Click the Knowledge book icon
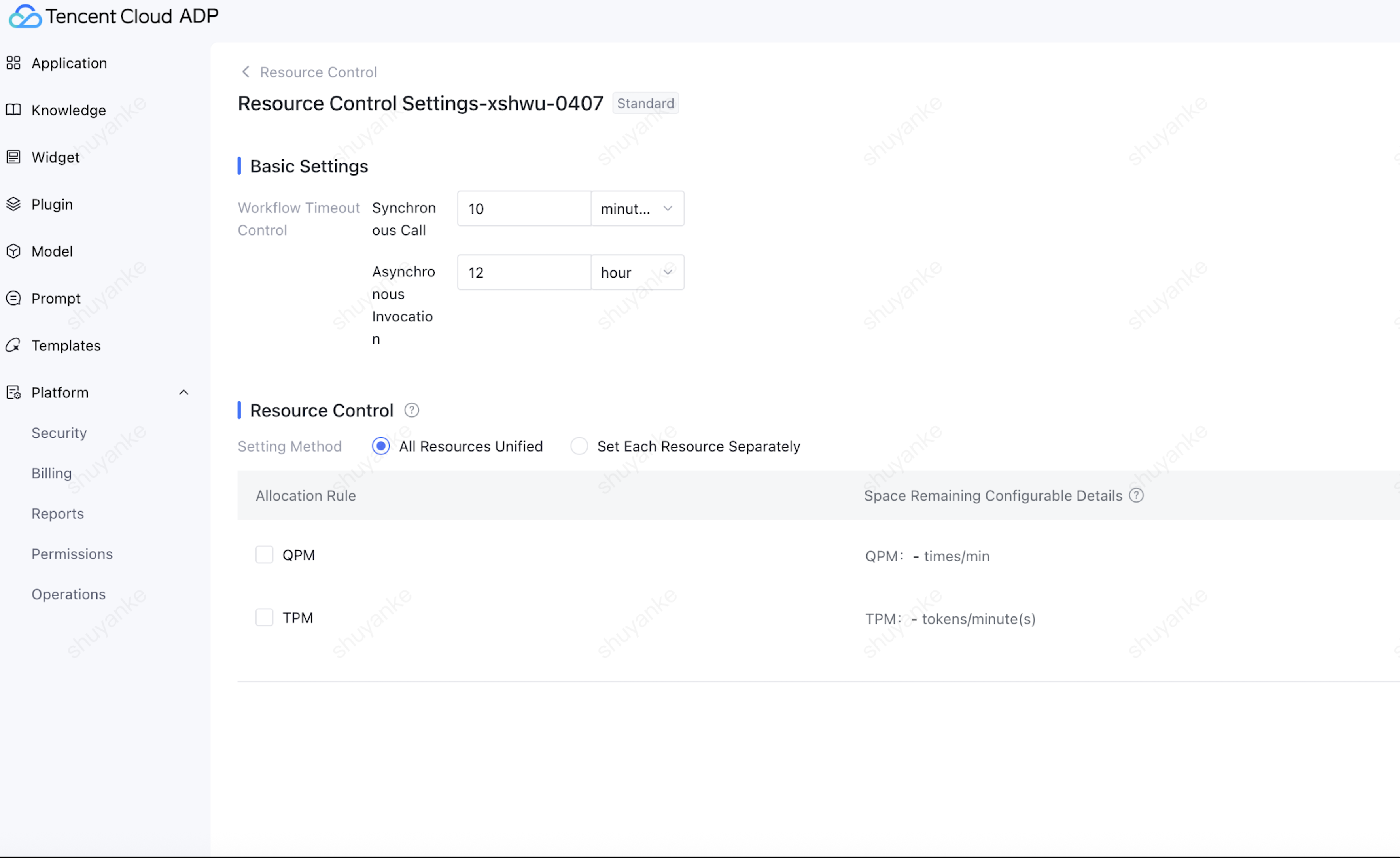Image resolution: width=1400 pixels, height=858 pixels. pos(13,110)
